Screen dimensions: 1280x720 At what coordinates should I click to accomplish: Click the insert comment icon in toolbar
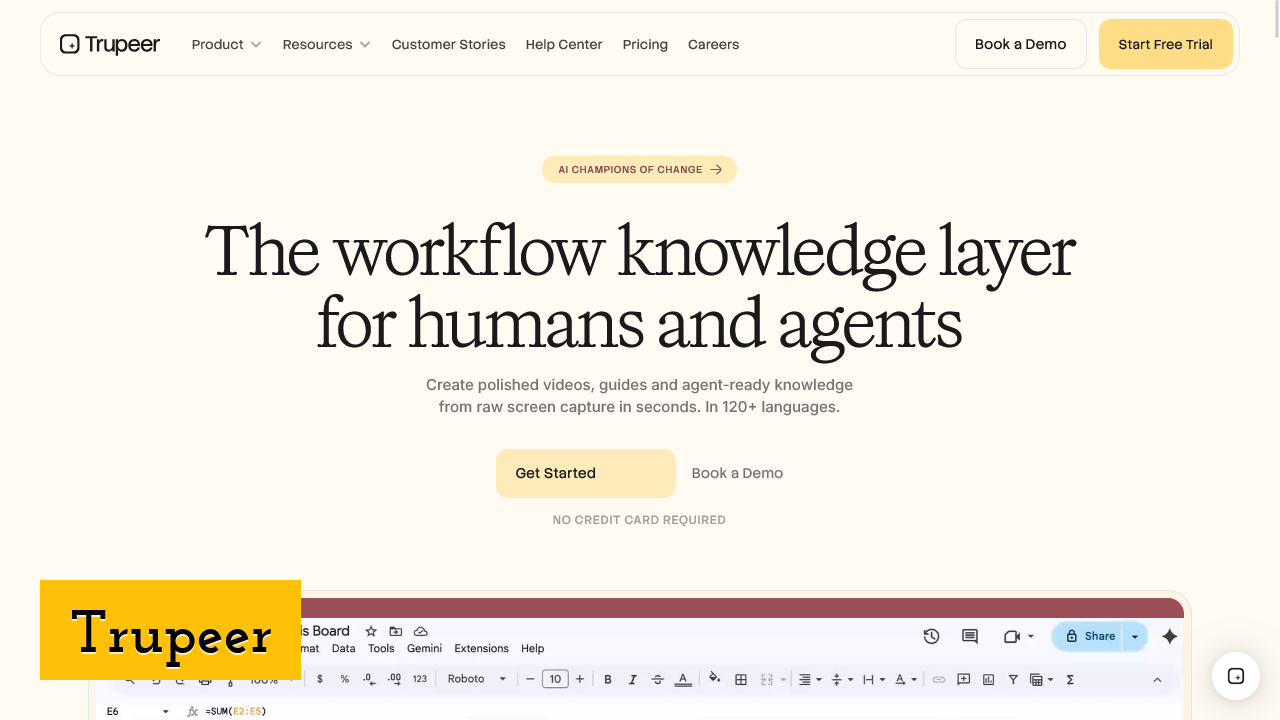click(964, 679)
